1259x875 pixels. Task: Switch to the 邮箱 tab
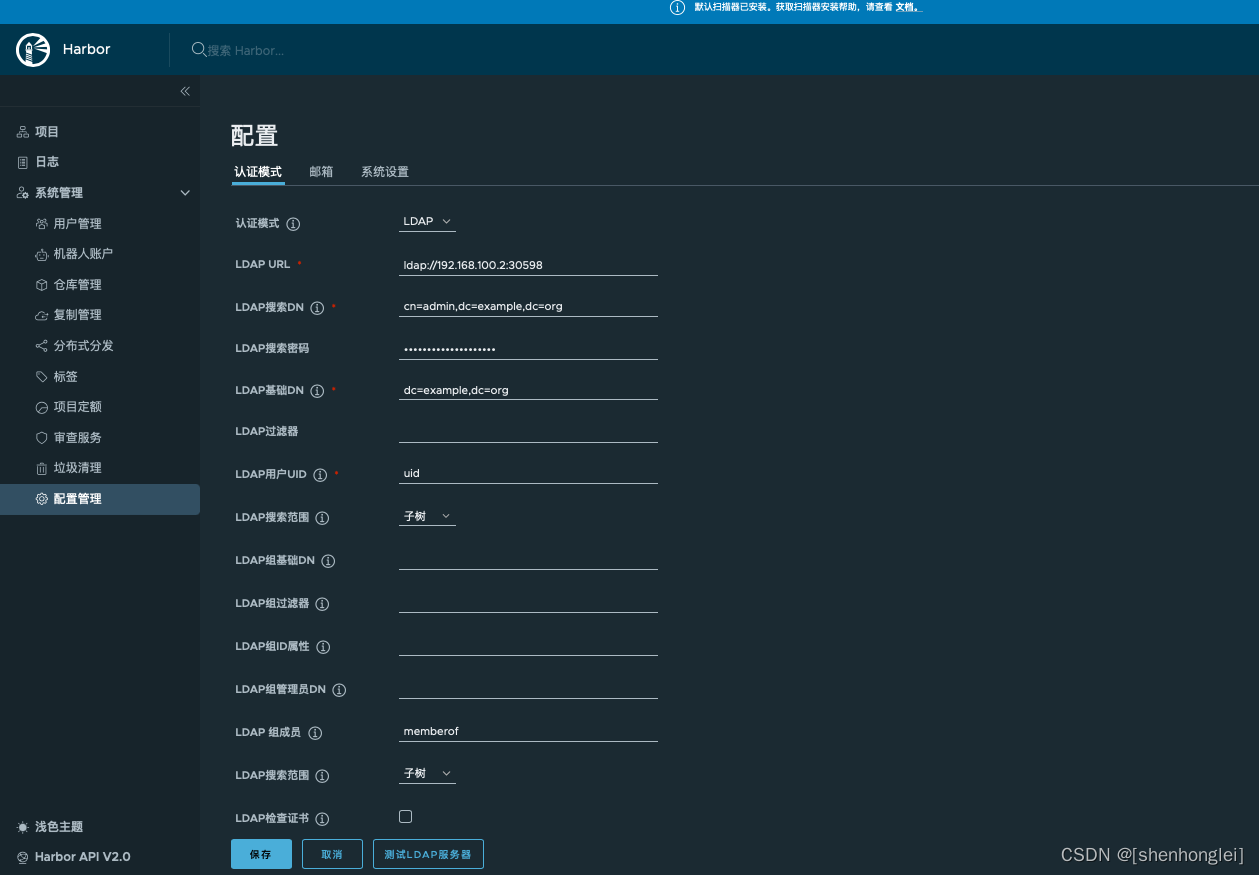tap(321, 172)
